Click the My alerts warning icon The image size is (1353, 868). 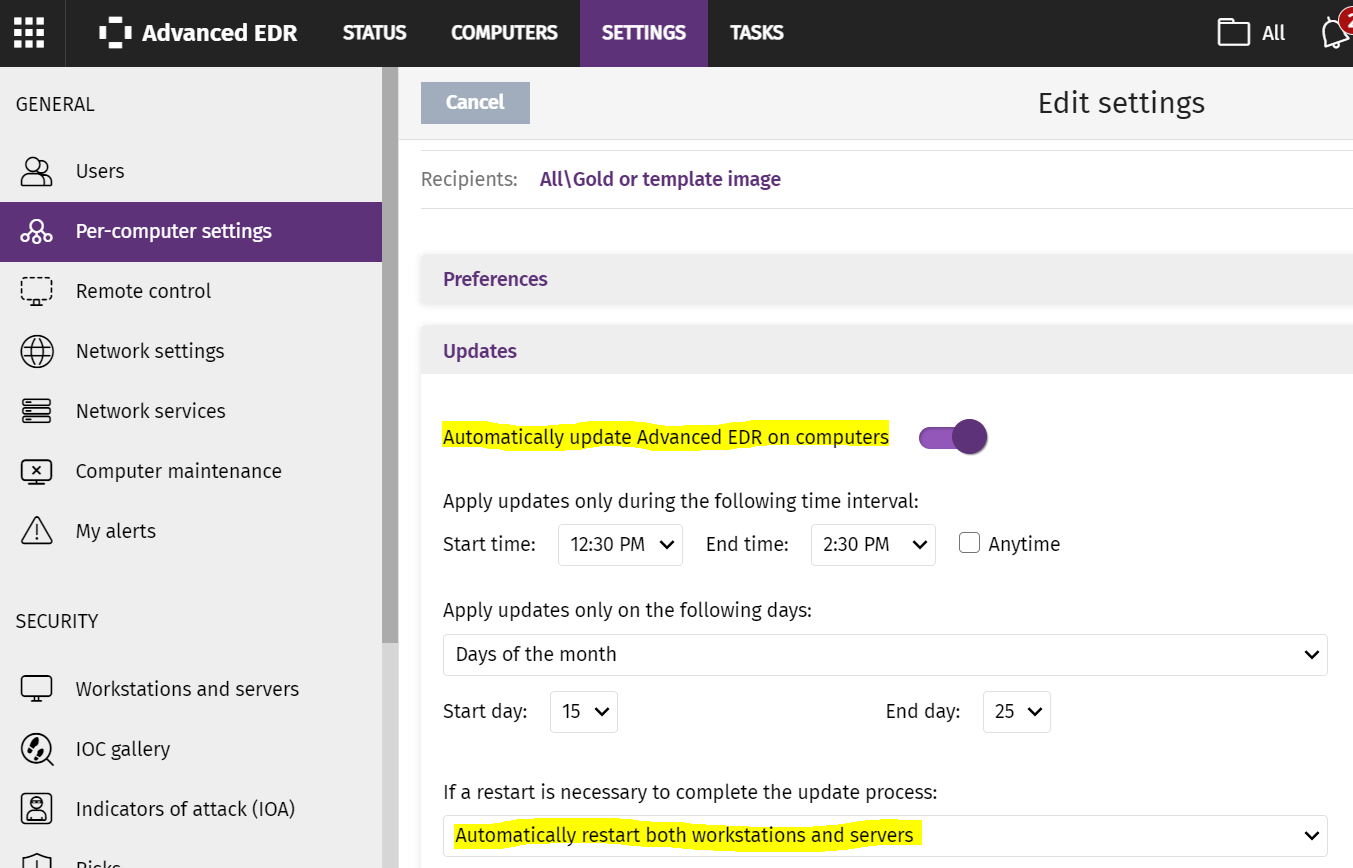pyautogui.click(x=37, y=531)
